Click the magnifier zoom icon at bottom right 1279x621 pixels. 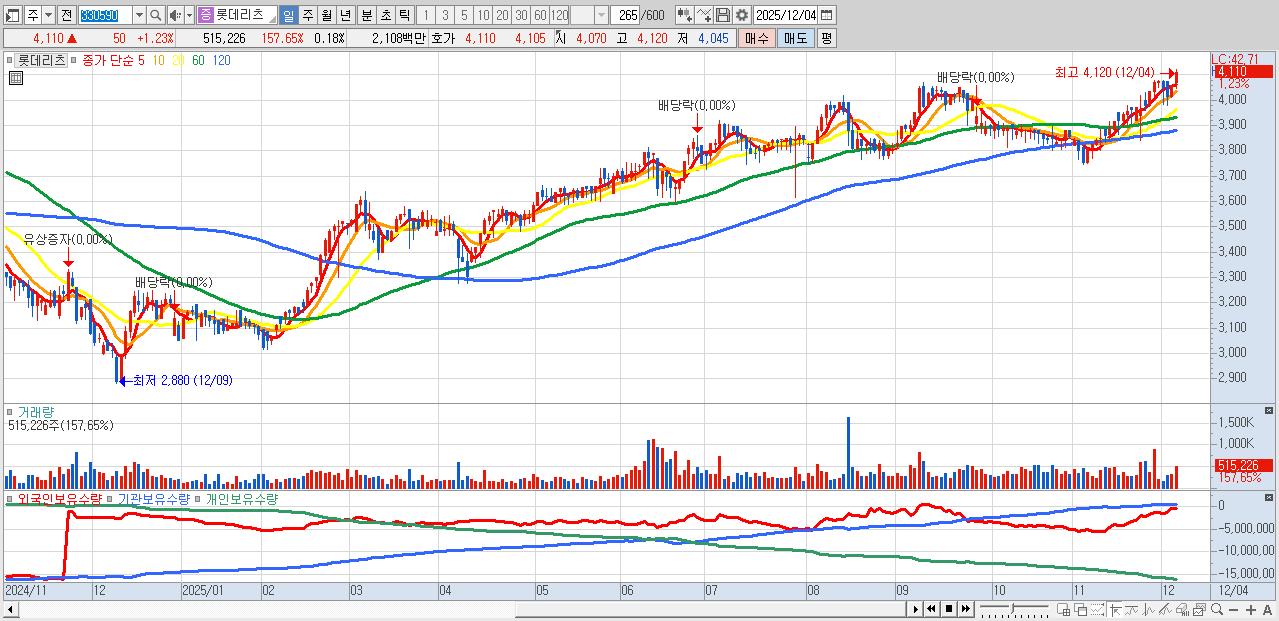[x=1217, y=609]
